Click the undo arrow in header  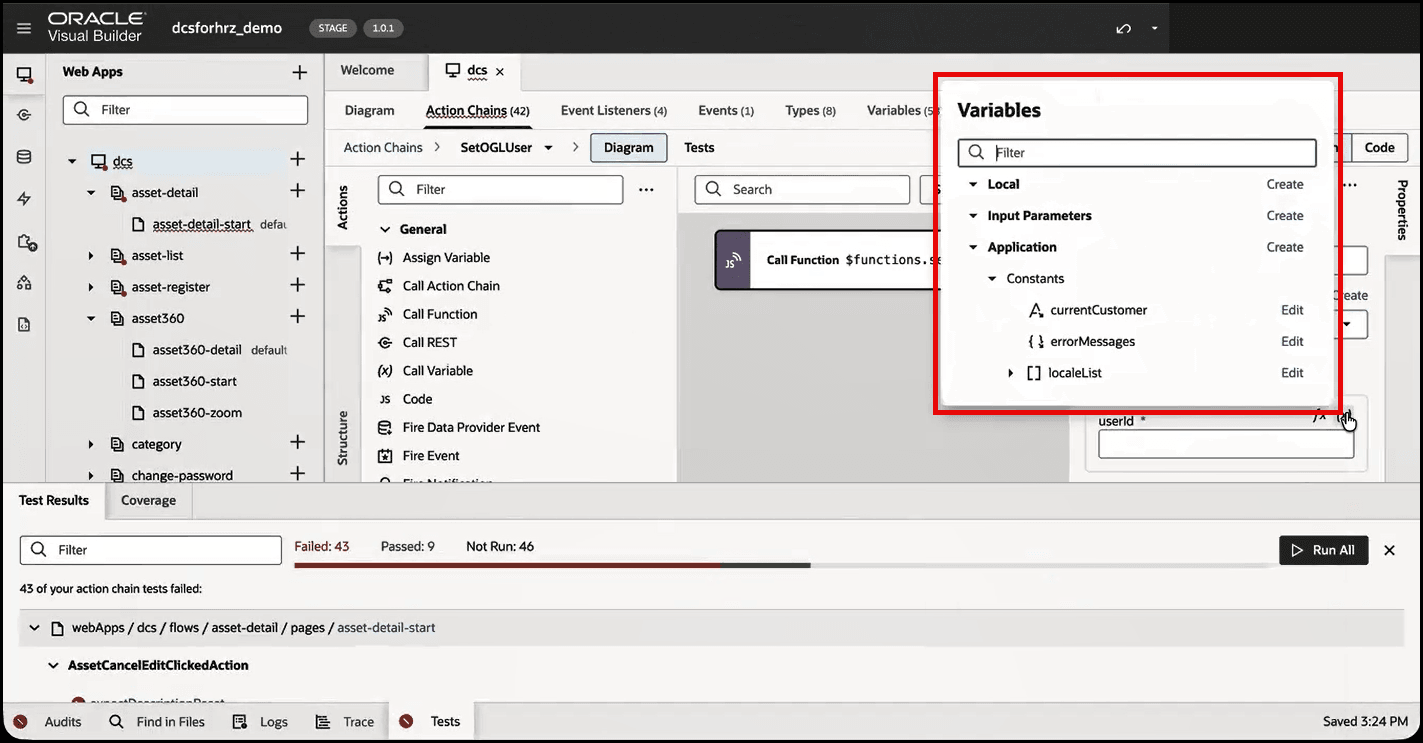(x=1123, y=28)
